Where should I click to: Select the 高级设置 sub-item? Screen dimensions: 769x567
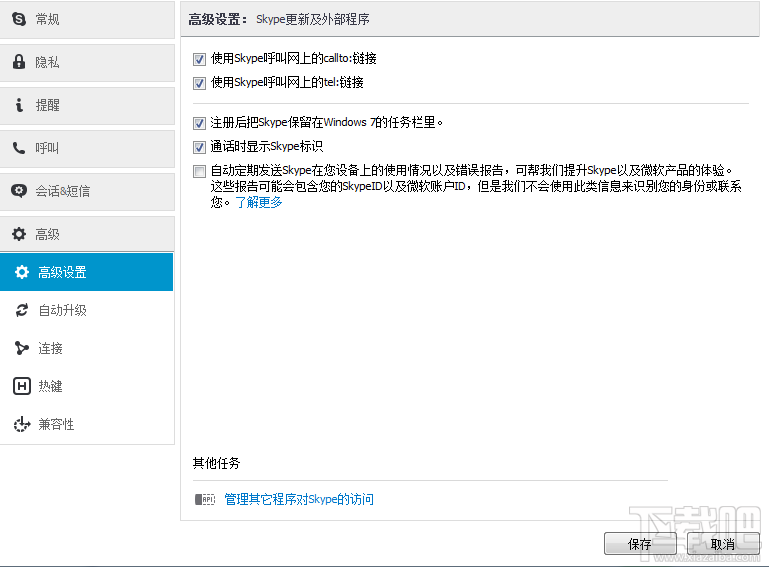tap(86, 272)
